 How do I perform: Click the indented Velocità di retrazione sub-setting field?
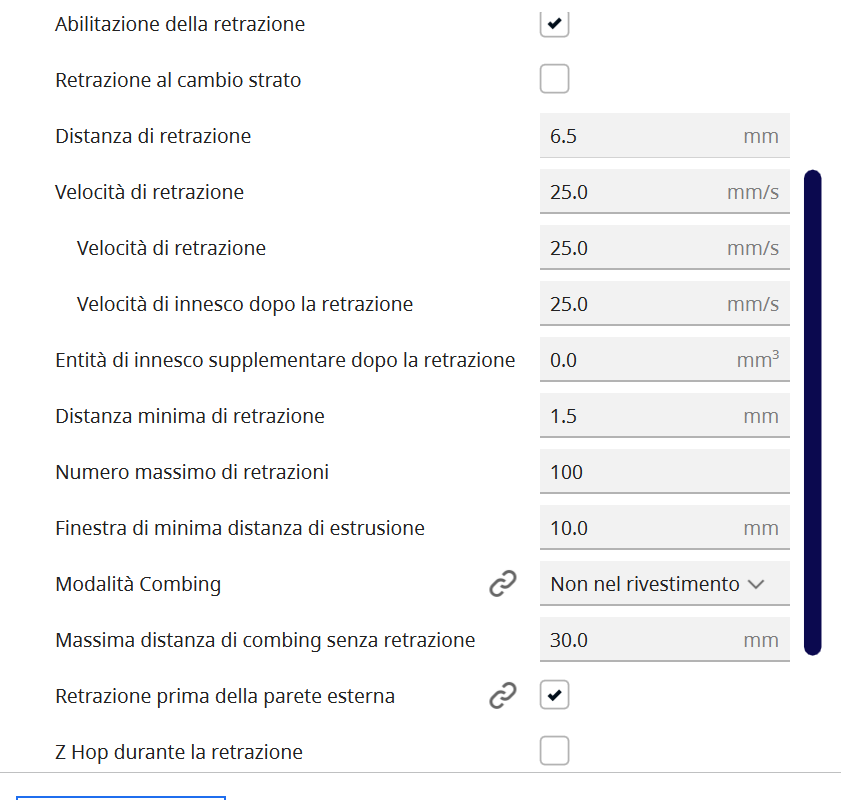[x=640, y=249]
